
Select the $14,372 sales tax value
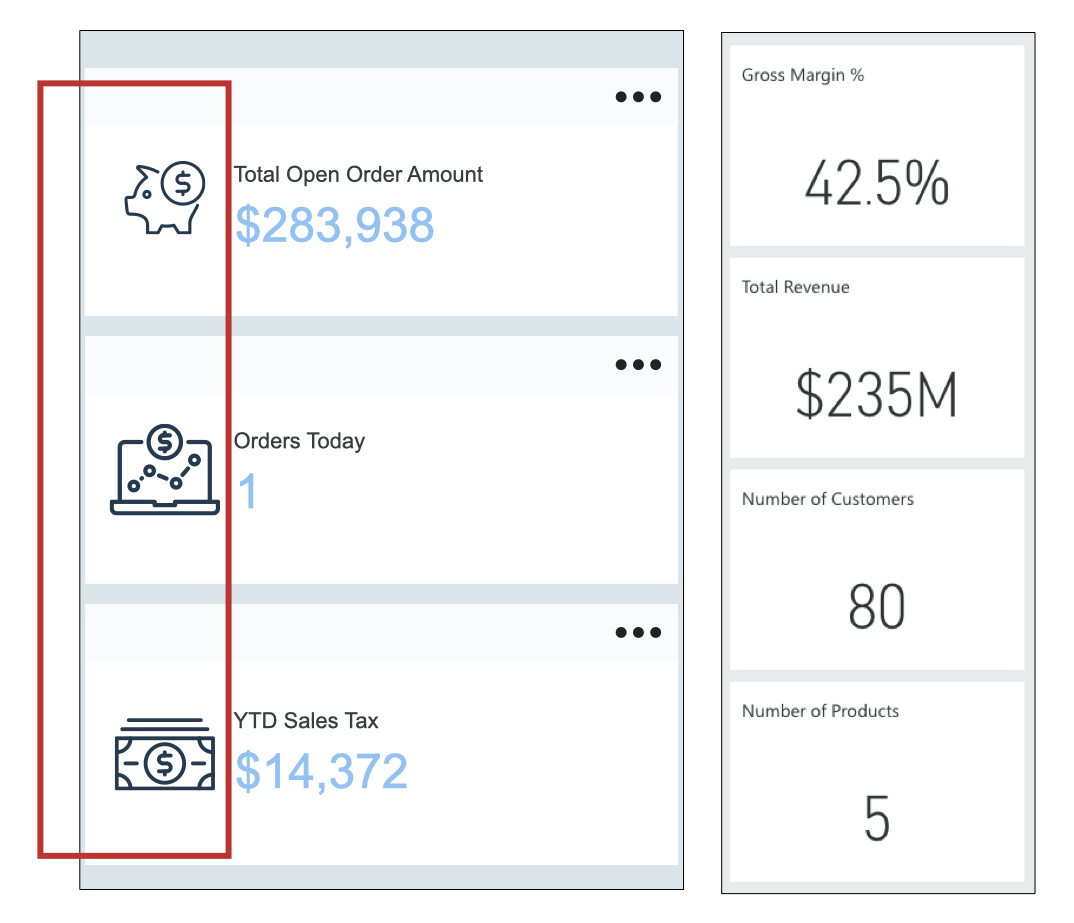click(321, 771)
